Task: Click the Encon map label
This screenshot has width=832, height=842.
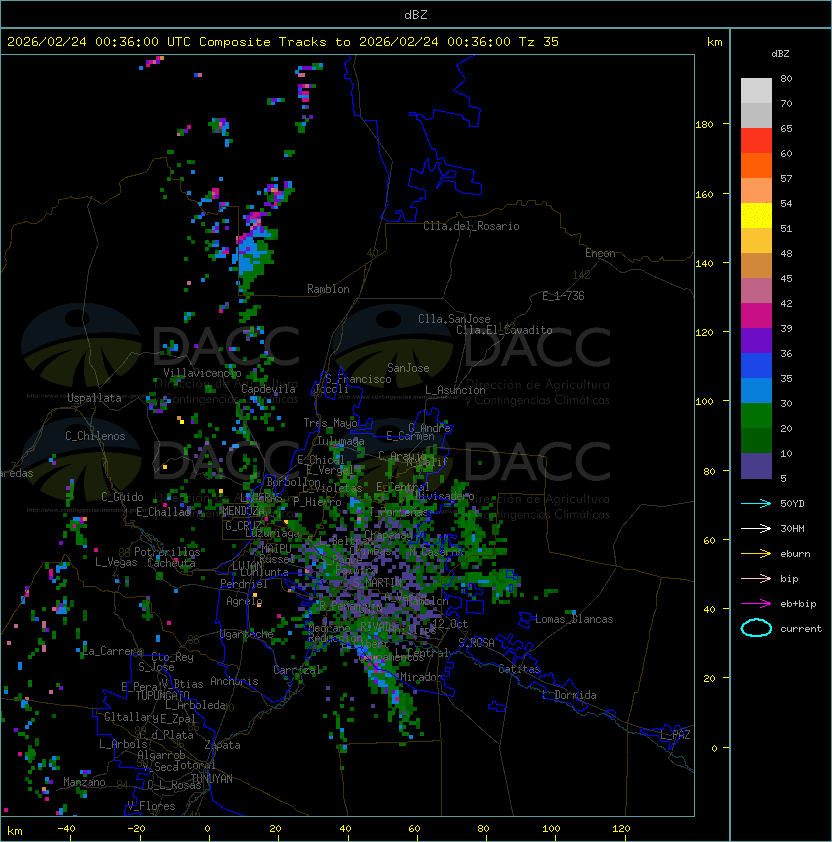Action: coord(600,253)
